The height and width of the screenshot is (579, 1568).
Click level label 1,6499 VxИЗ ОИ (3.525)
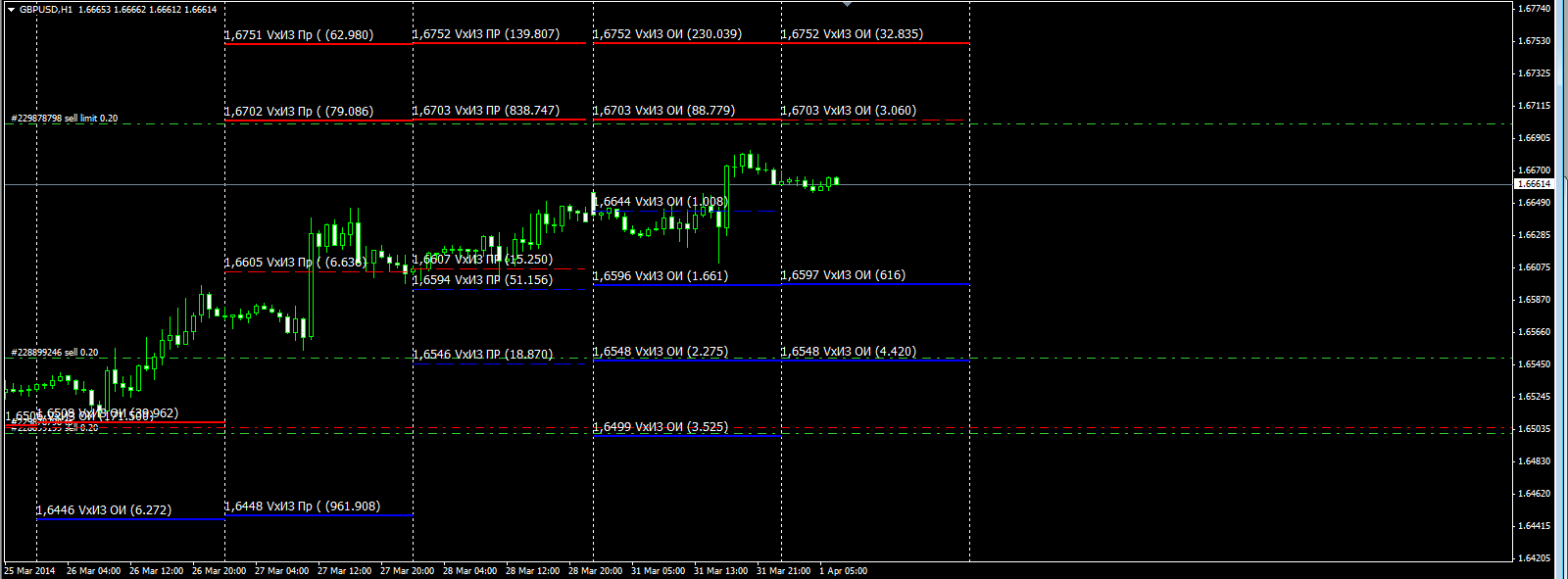click(x=661, y=427)
